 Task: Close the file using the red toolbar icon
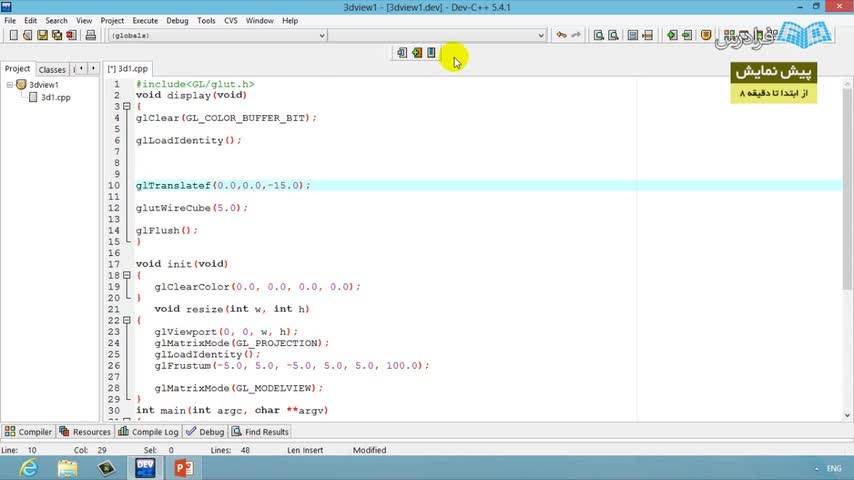point(71,35)
